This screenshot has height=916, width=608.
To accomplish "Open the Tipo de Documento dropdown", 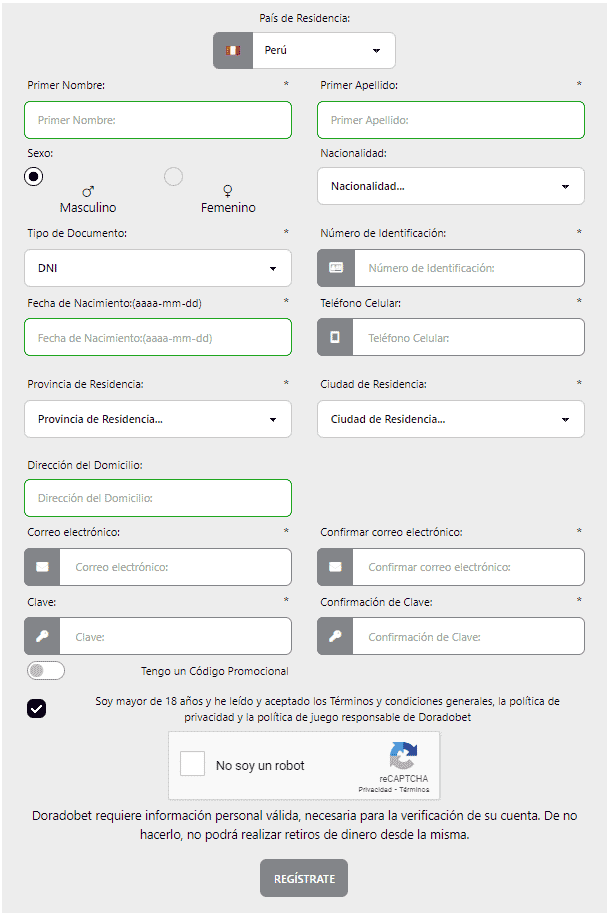I will tap(157, 268).
